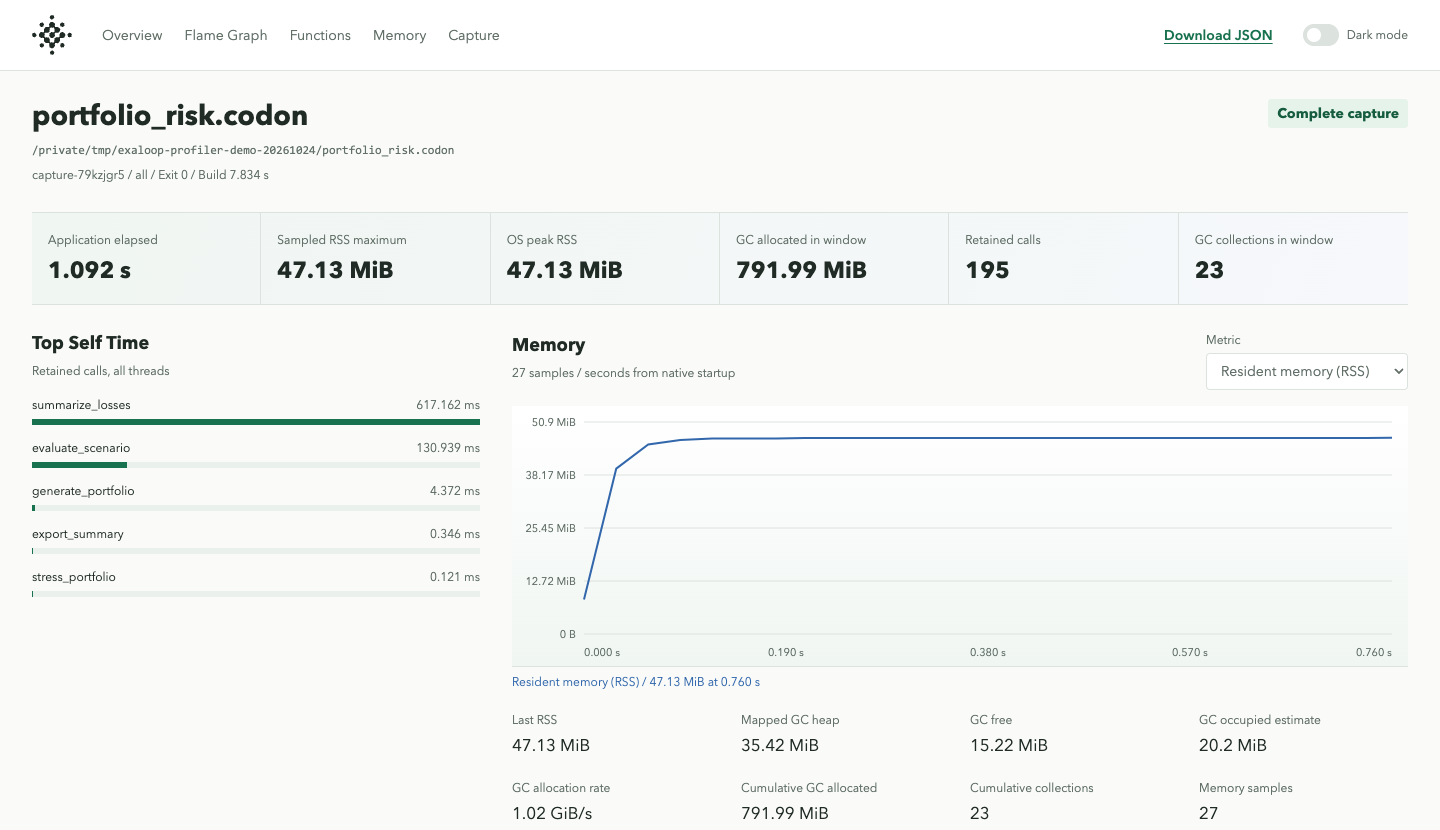
Task: Click the GC allocated in window card
Action: [x=834, y=258]
